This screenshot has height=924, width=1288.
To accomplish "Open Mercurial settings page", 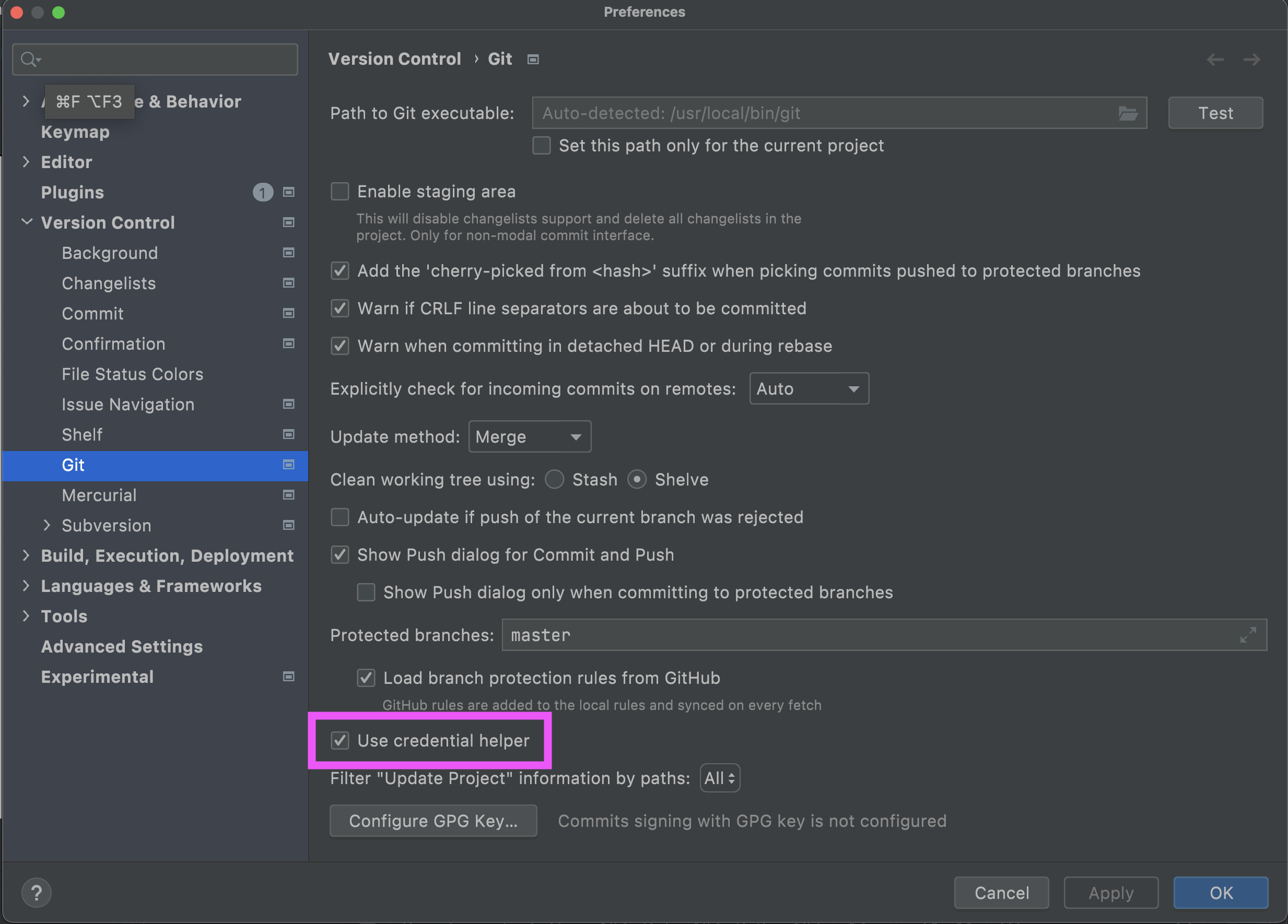I will (99, 495).
